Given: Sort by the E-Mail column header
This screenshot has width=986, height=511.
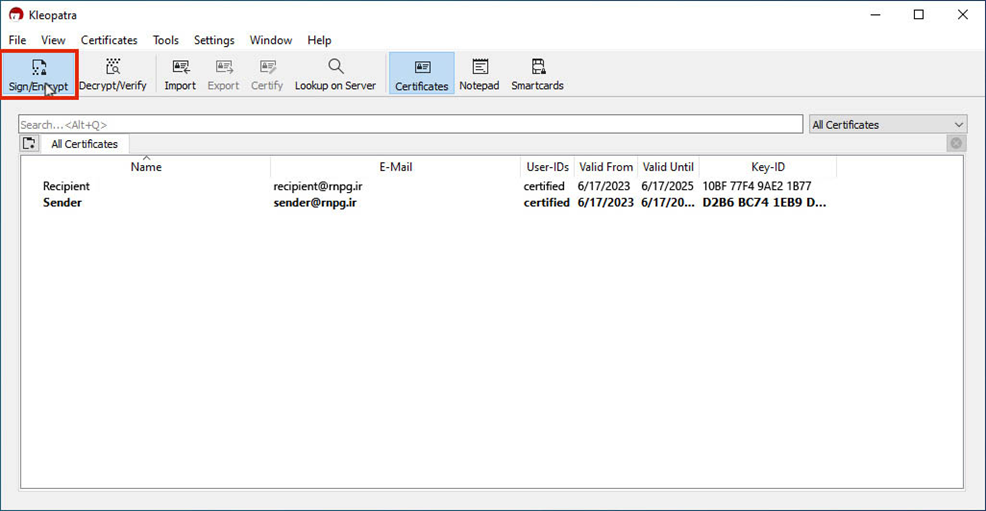Looking at the screenshot, I should [x=396, y=167].
